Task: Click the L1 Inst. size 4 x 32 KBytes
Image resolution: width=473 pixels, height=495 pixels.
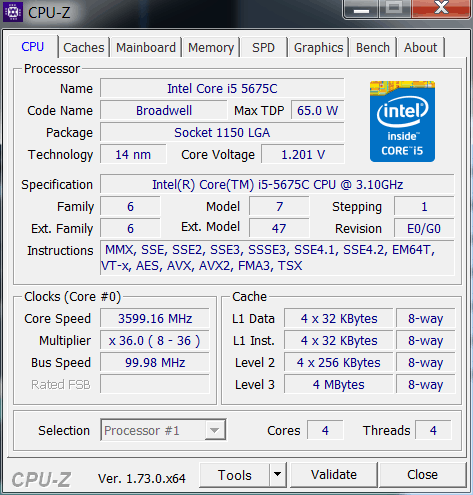Action: click(339, 341)
